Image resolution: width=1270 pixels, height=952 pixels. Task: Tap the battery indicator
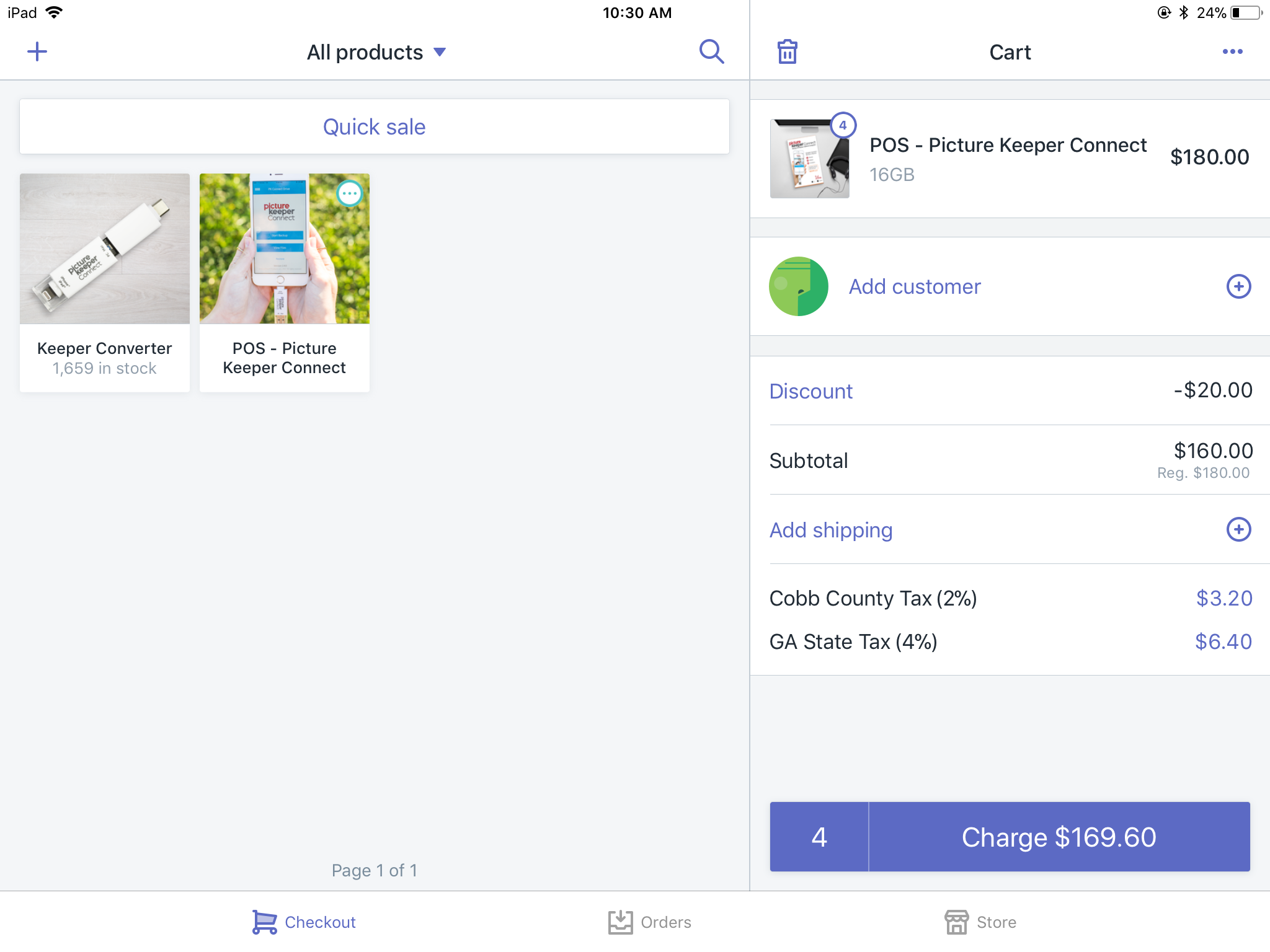coord(1247,12)
